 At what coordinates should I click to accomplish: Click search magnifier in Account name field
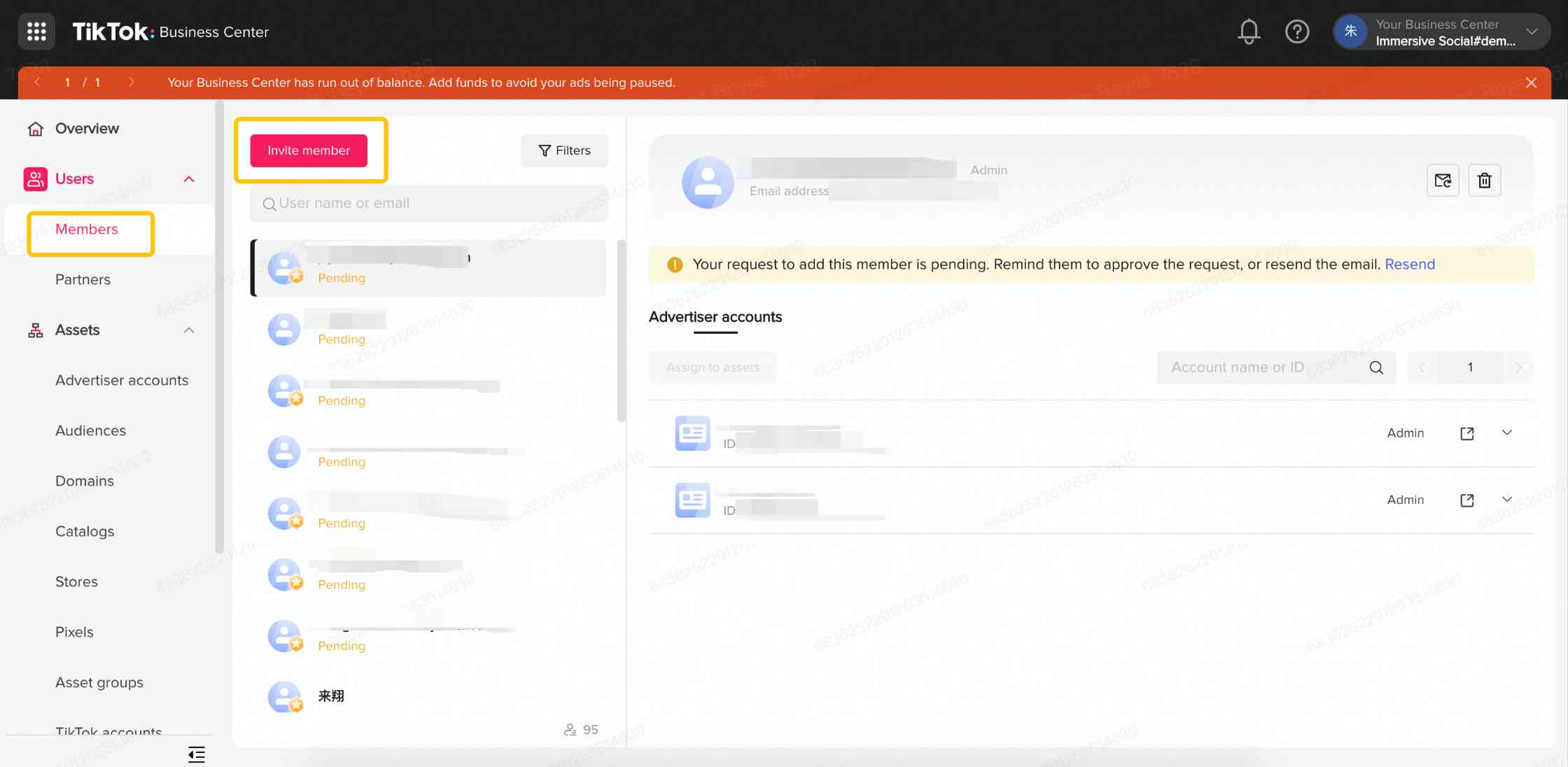(1376, 367)
